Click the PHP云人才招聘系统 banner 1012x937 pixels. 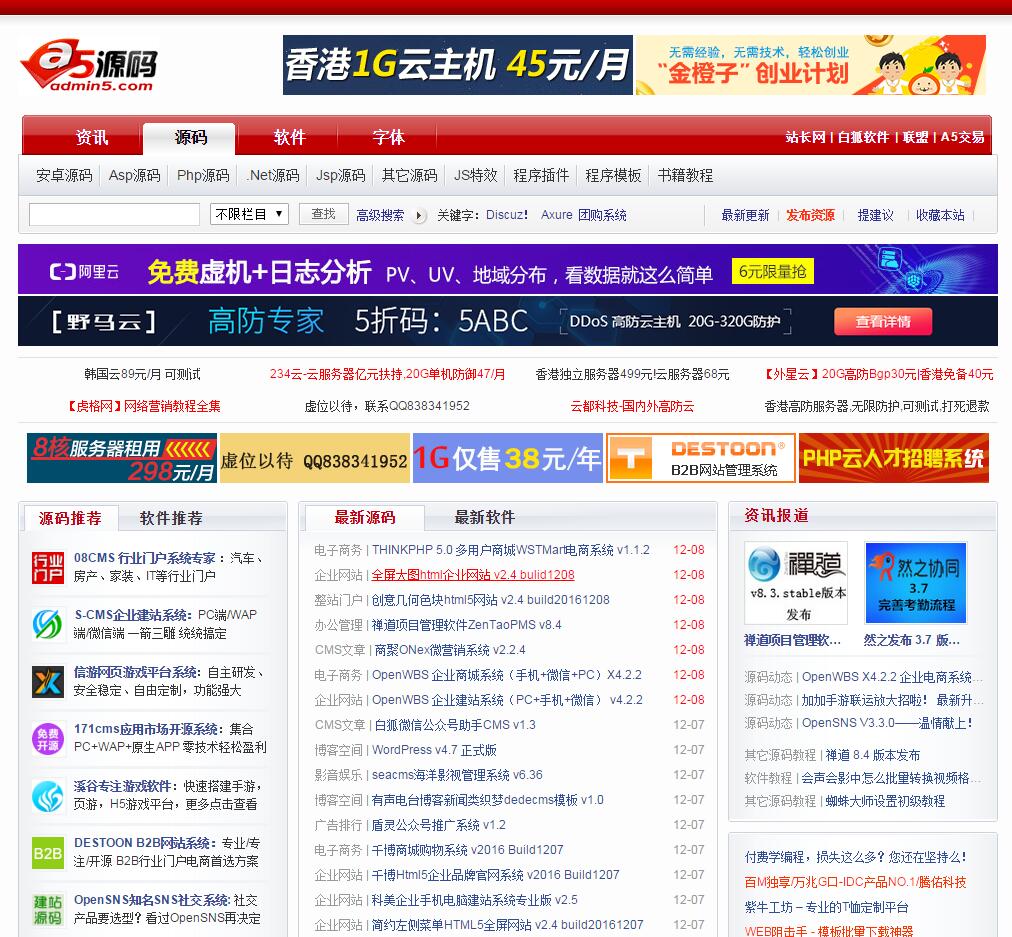pos(894,458)
